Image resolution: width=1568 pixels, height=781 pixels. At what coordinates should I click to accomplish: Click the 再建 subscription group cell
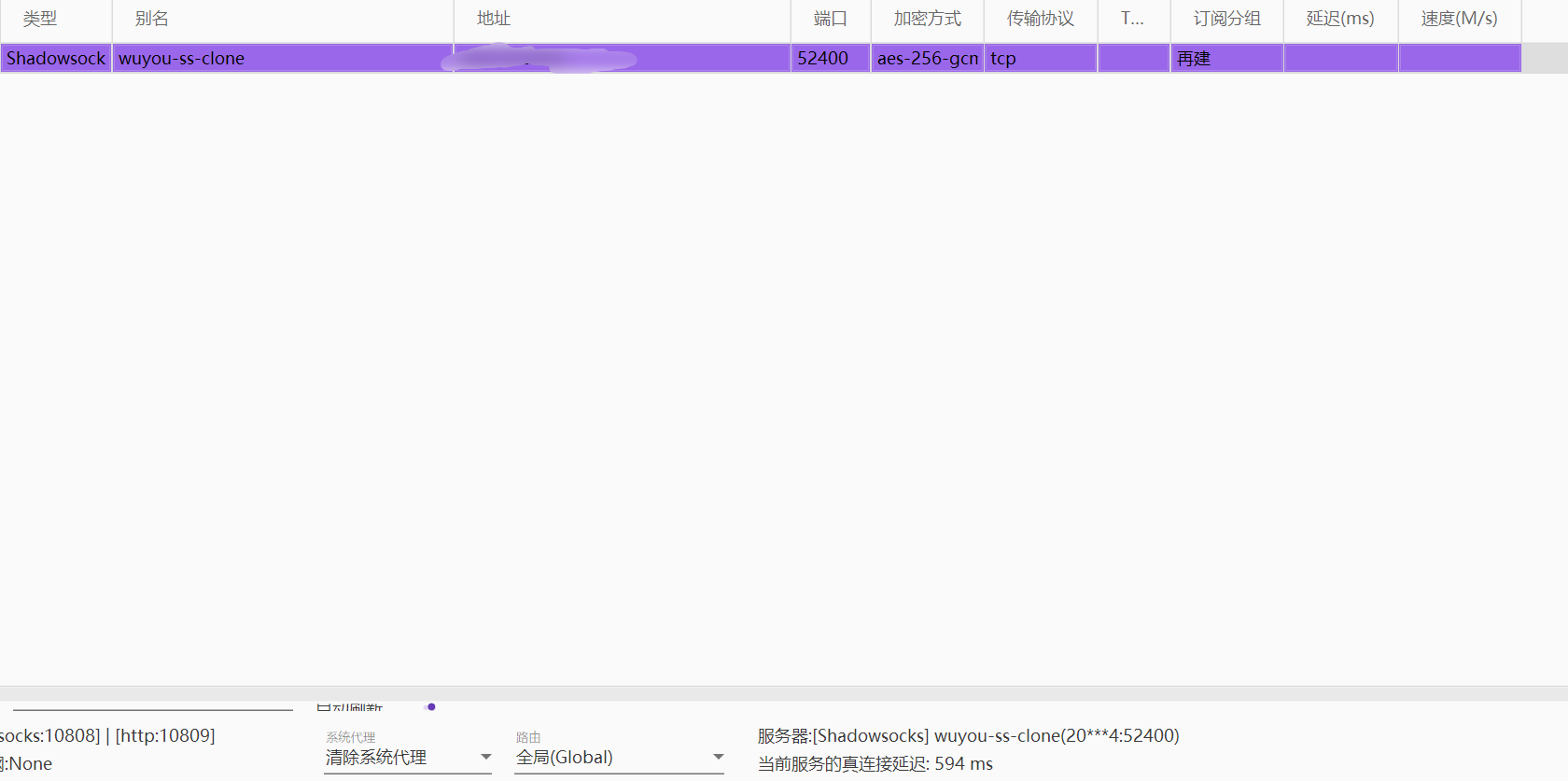pos(1194,59)
